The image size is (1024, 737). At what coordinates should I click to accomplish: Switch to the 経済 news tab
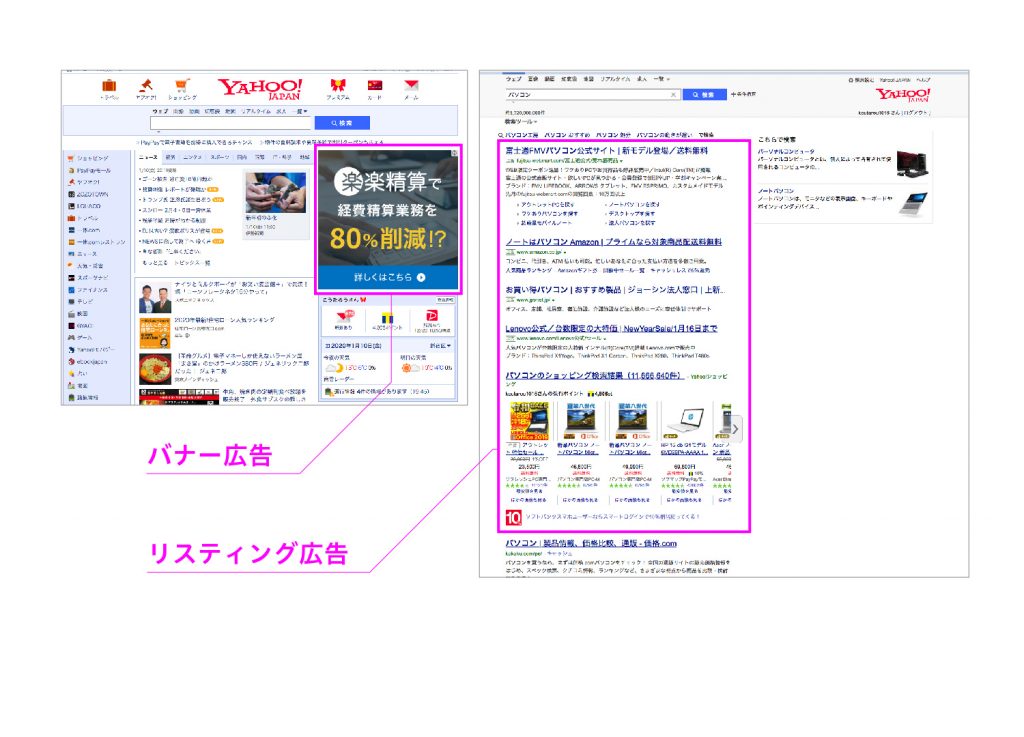tap(170, 157)
